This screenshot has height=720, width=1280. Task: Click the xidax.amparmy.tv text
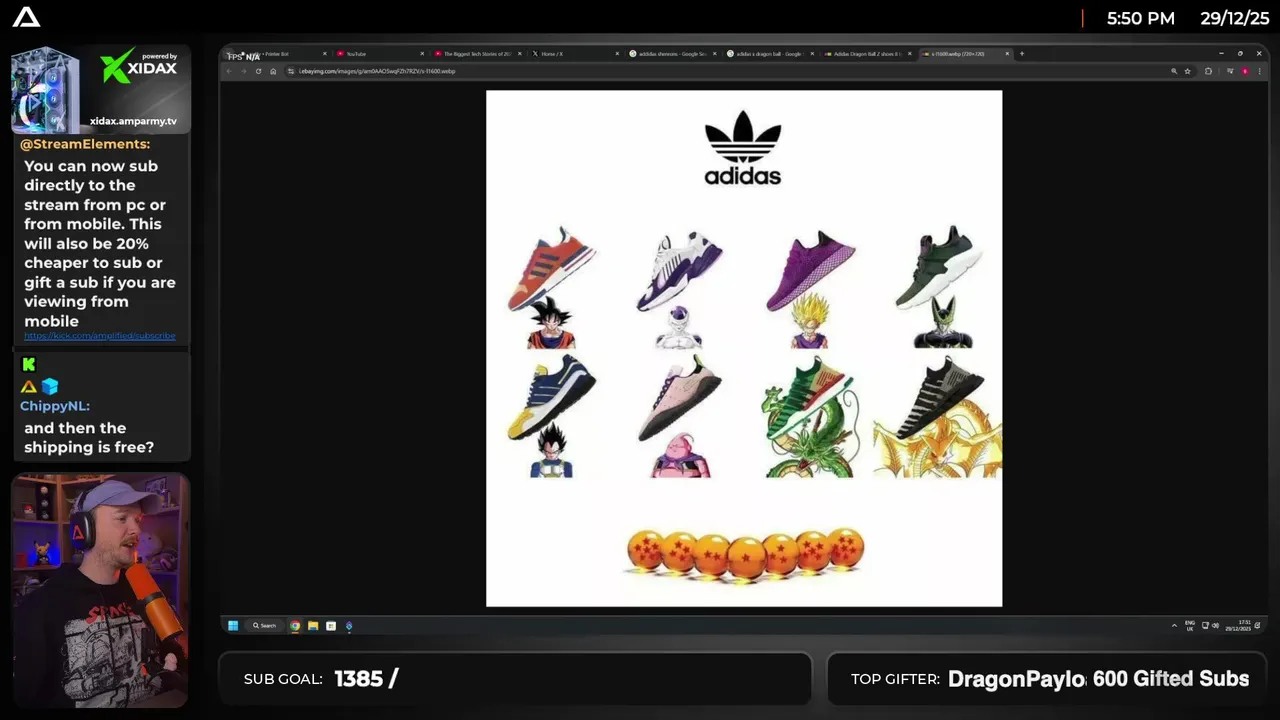[133, 121]
